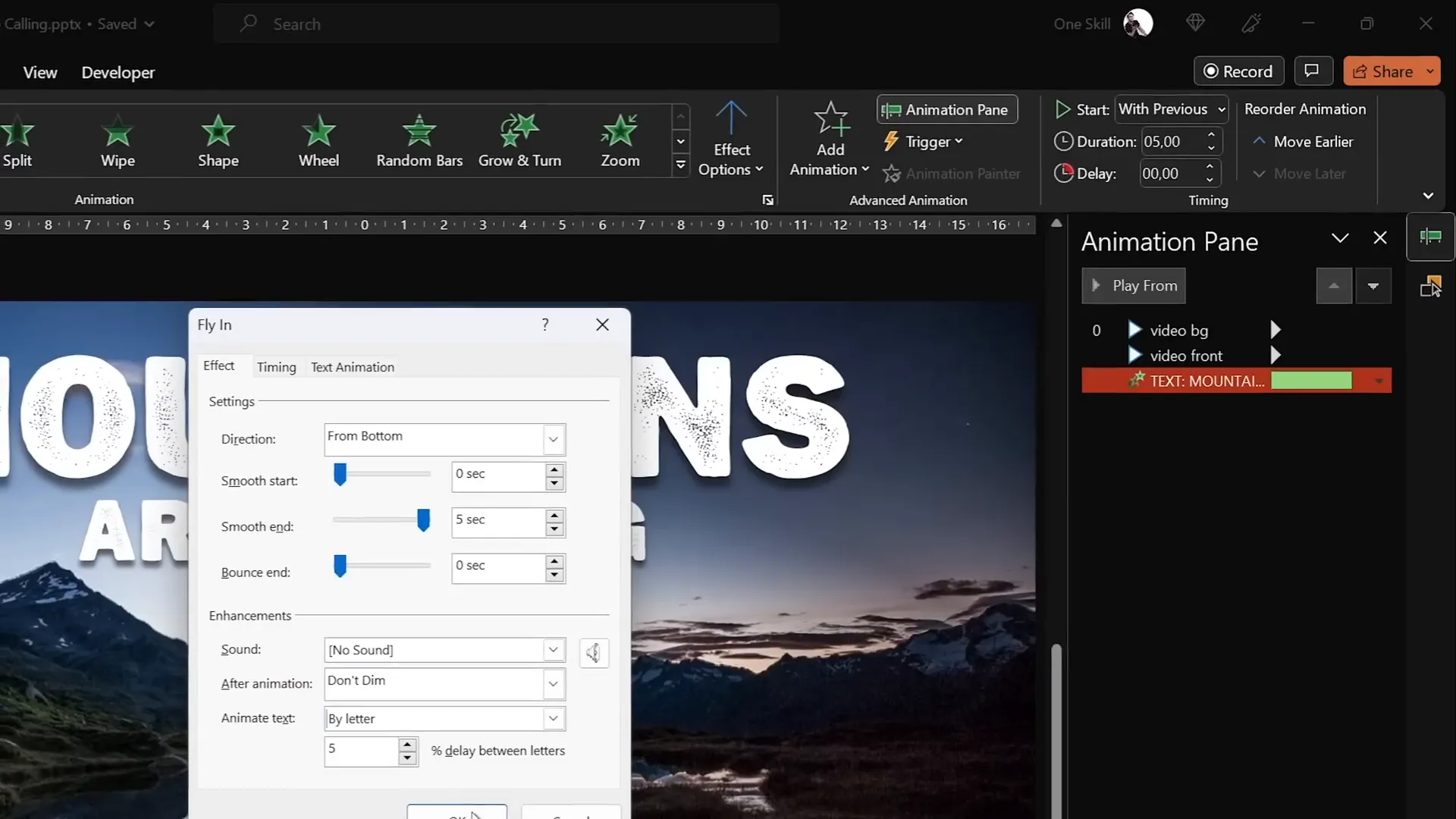Open the Share dropdown arrow
1456x819 pixels.
point(1430,71)
